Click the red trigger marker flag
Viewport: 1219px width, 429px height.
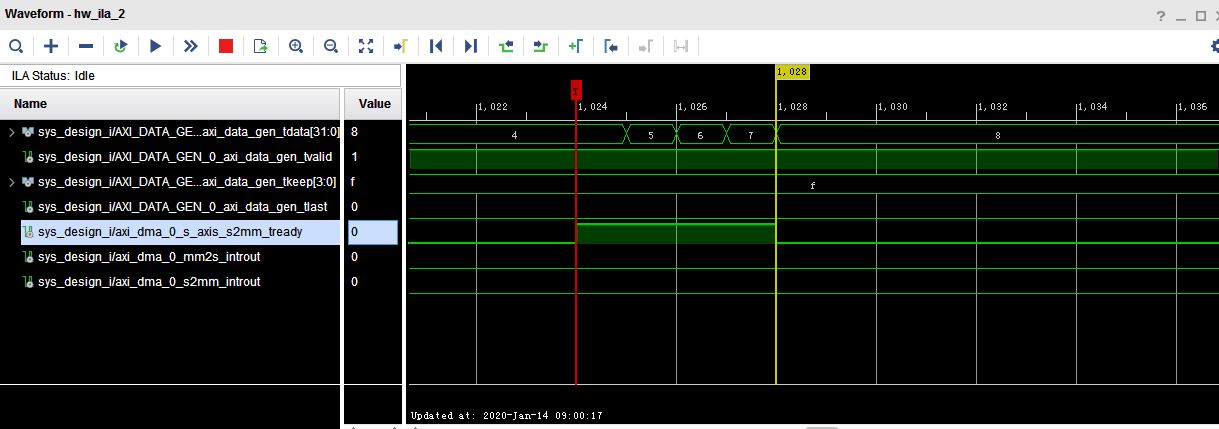(576, 90)
